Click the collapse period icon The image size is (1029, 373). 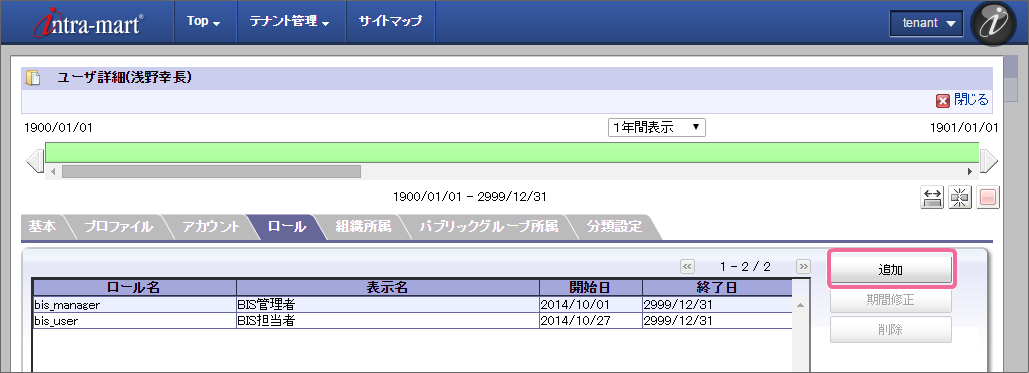[960, 198]
